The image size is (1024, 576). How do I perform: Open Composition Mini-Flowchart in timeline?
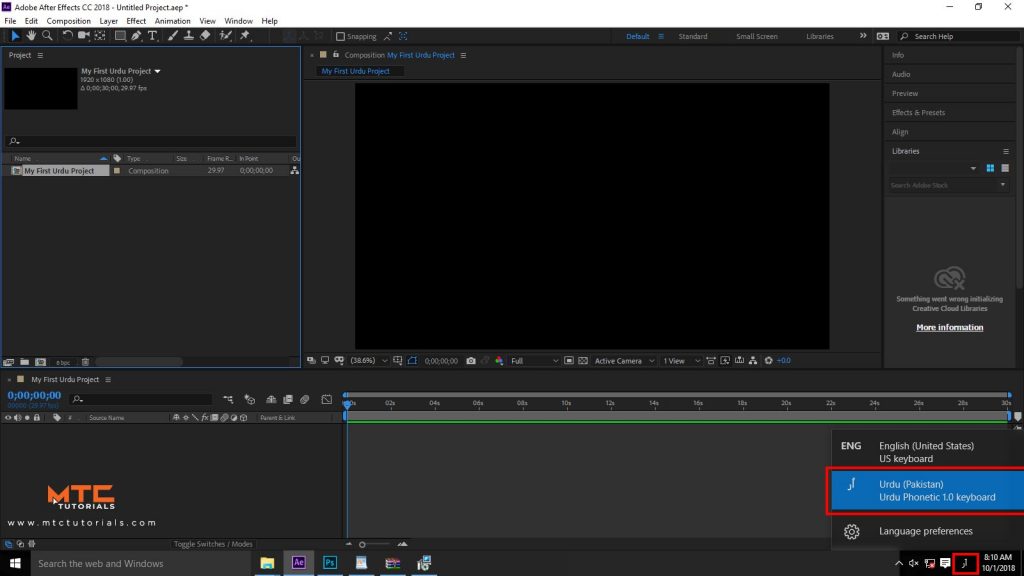228,399
